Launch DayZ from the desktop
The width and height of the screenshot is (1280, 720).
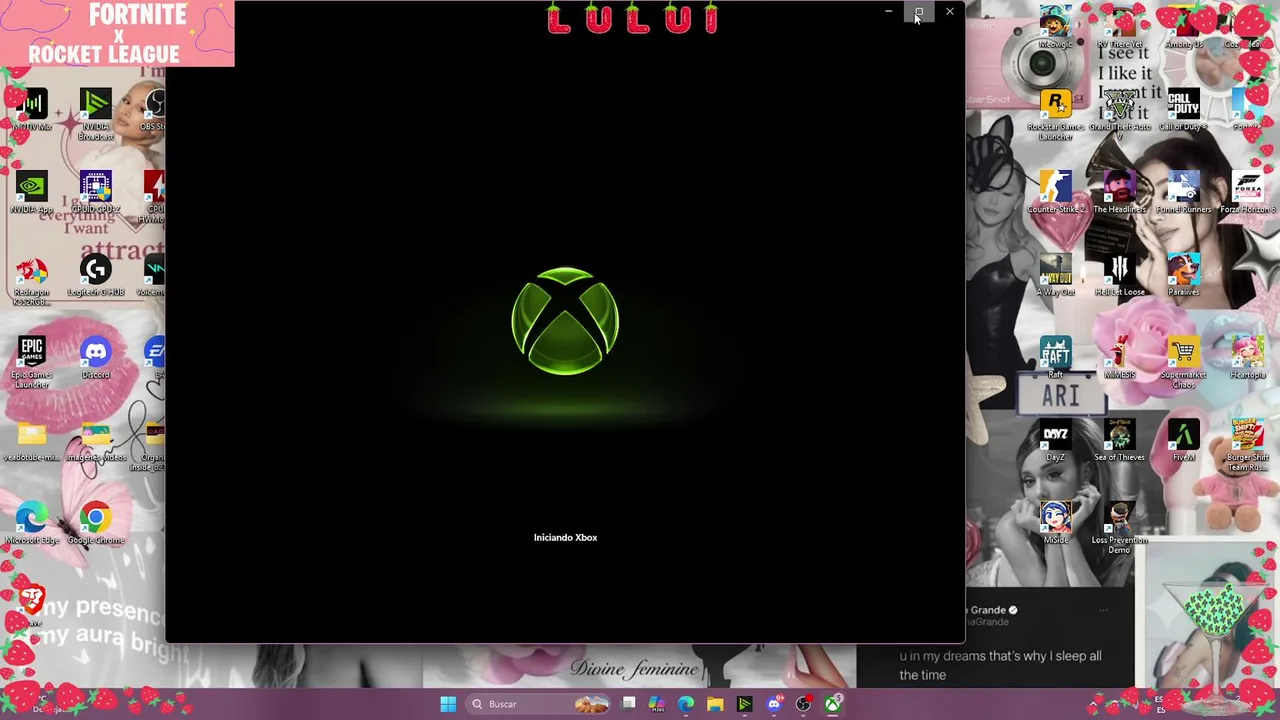coord(1055,441)
